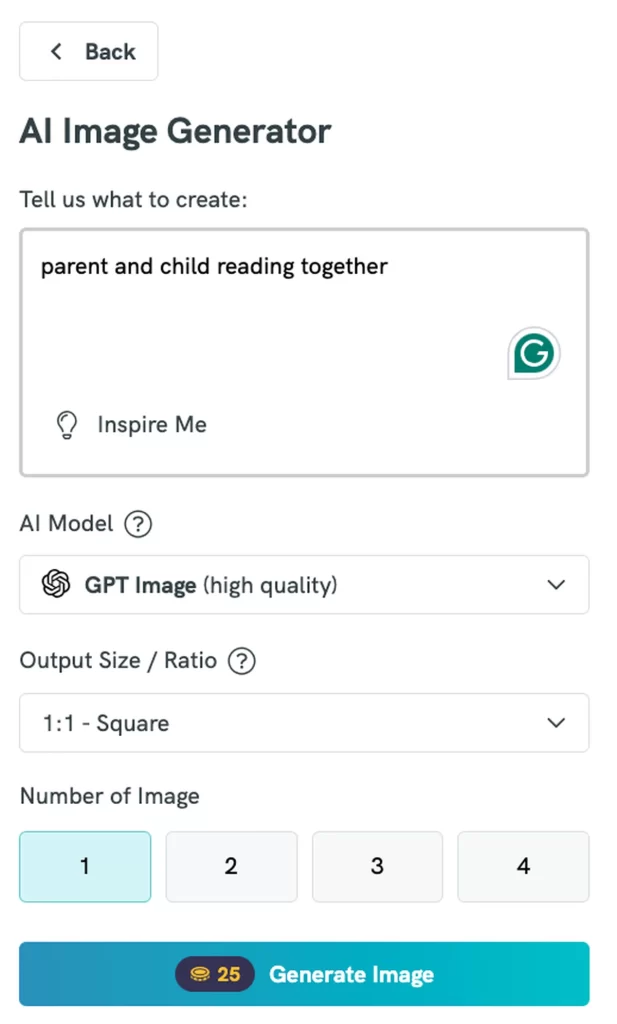Click the AI Model dropdown chevron
Screen dimensions: 617x1024
(x=556, y=585)
